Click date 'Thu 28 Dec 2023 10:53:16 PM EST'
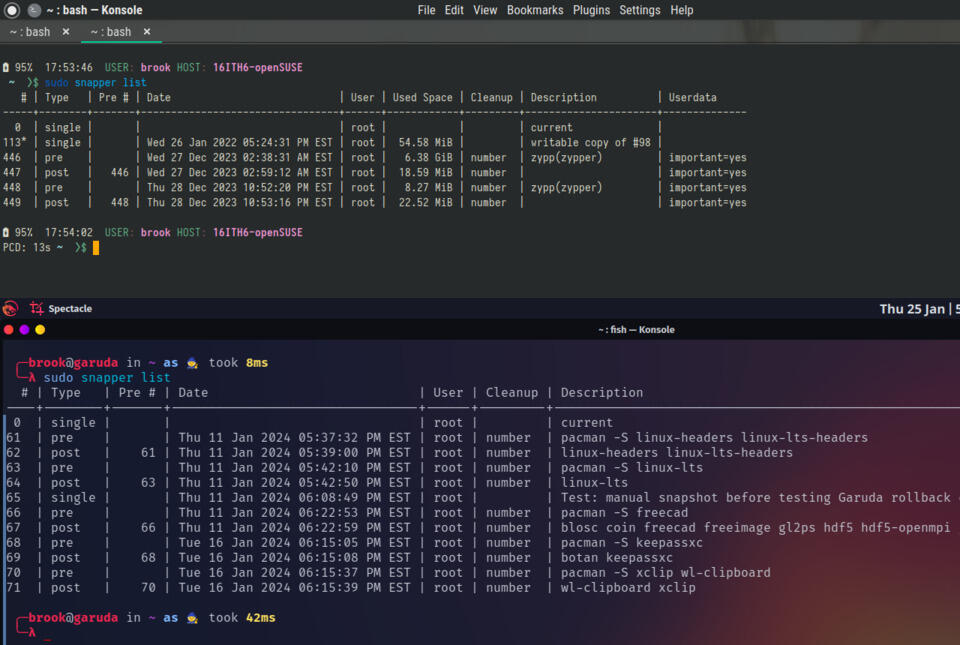The image size is (960, 645). pos(239,203)
